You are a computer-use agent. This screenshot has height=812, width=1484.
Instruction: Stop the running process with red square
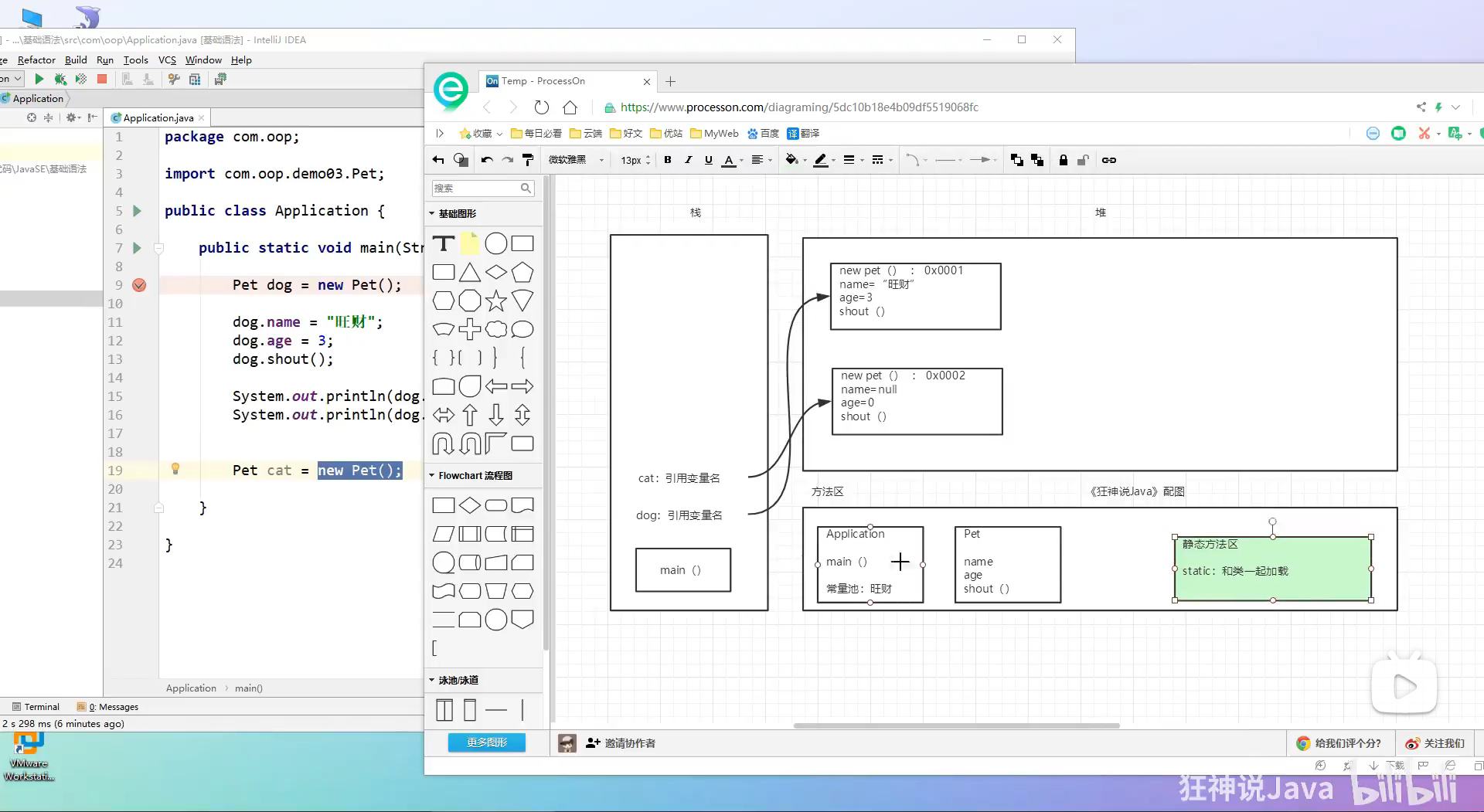click(x=102, y=79)
